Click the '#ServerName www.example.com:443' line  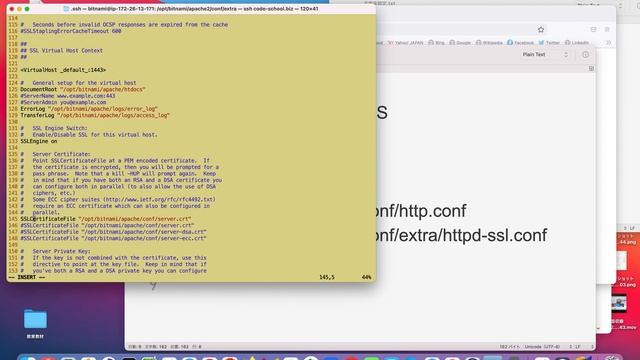[x=68, y=96]
